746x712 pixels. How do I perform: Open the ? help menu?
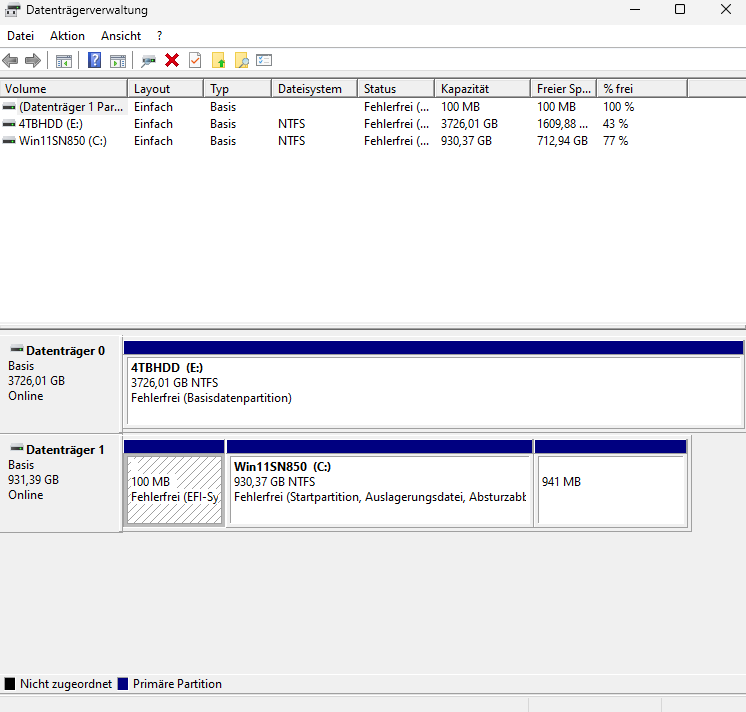[x=159, y=36]
